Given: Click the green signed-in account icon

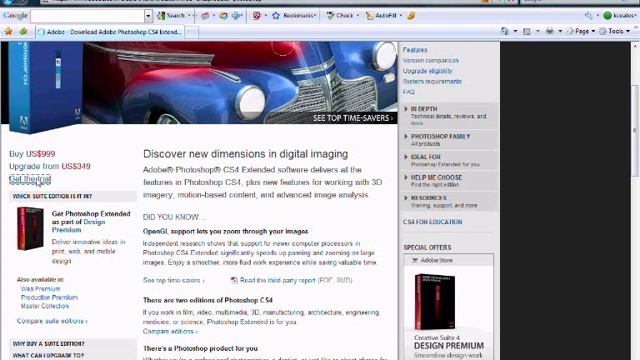Looking at the screenshot, I should pyautogui.click(x=607, y=16).
